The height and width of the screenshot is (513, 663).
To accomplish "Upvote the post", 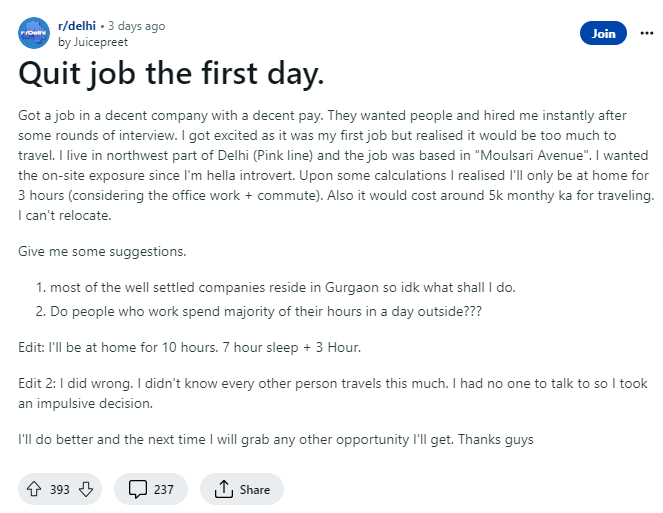I will tap(32, 489).
